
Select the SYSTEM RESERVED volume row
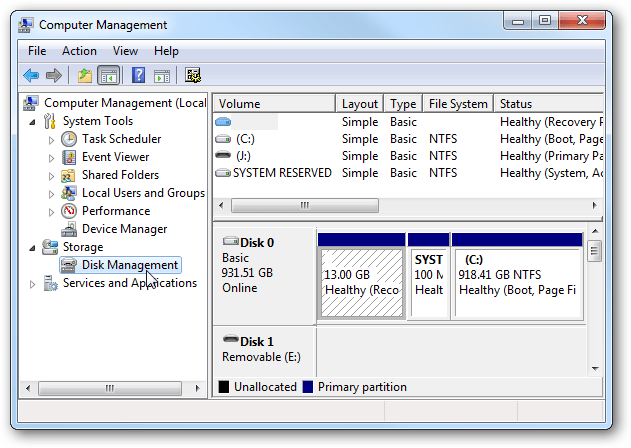[282, 173]
